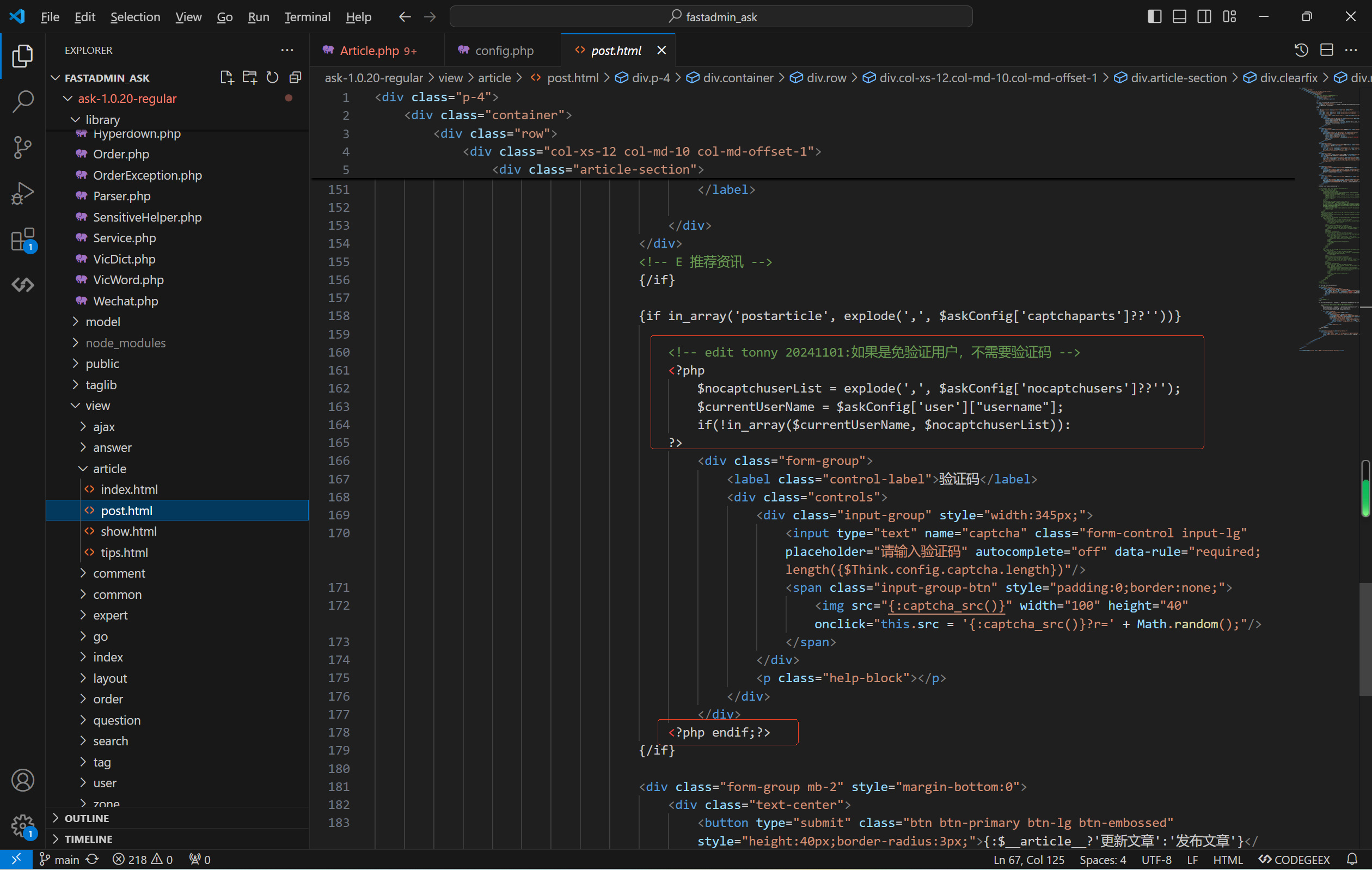Open the Explorer view in activity bar
Screen dimensions: 1372x870
22,56
